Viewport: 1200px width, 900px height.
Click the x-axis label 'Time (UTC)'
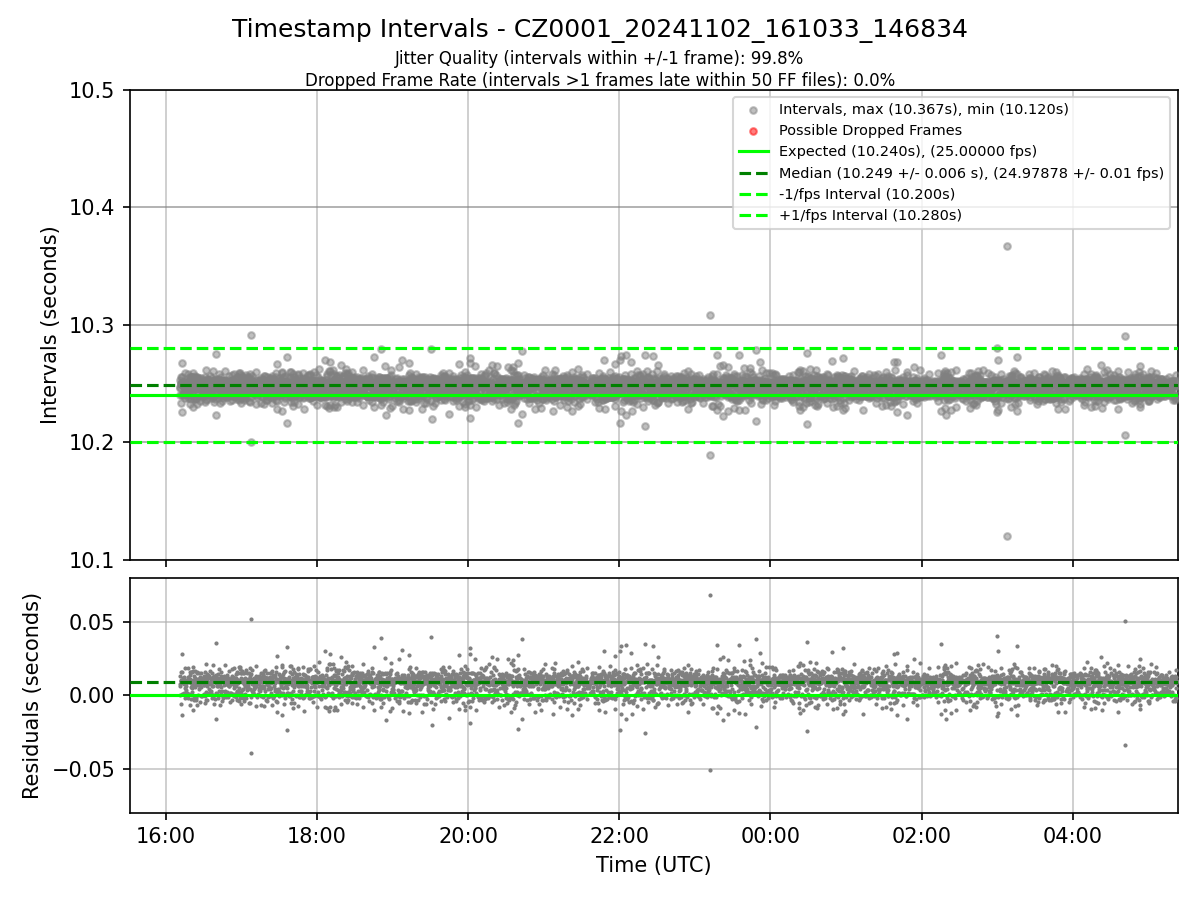coord(653,865)
